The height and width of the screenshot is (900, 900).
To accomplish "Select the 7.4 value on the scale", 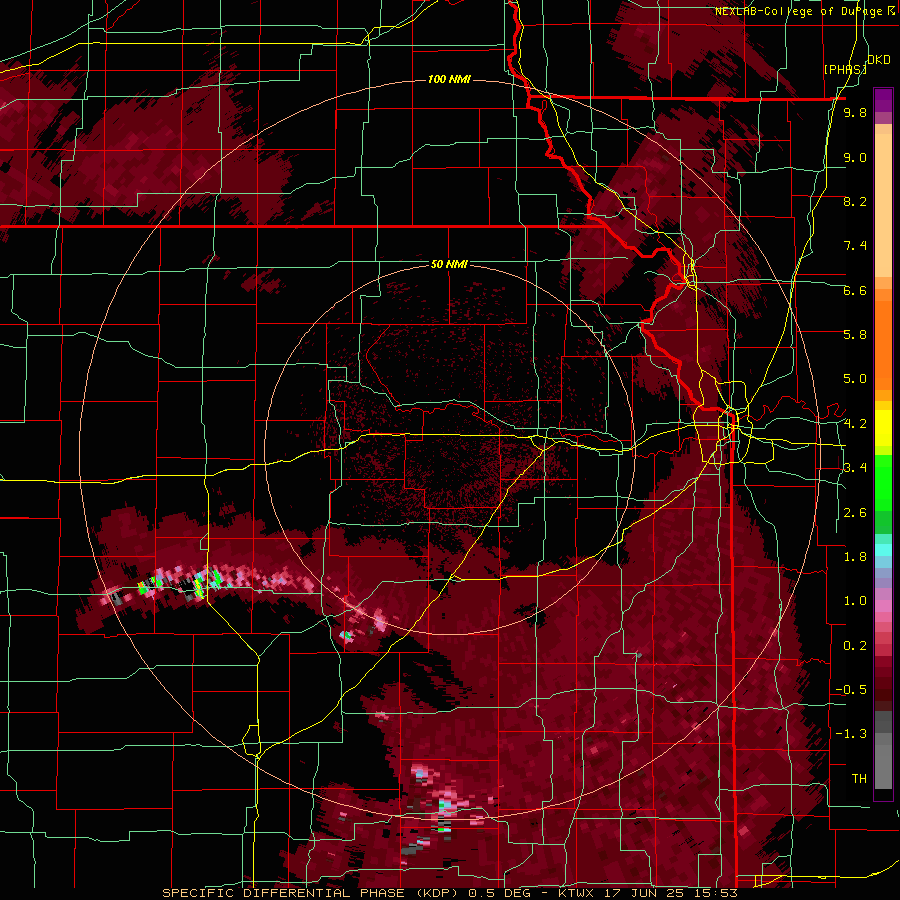I will click(x=855, y=246).
